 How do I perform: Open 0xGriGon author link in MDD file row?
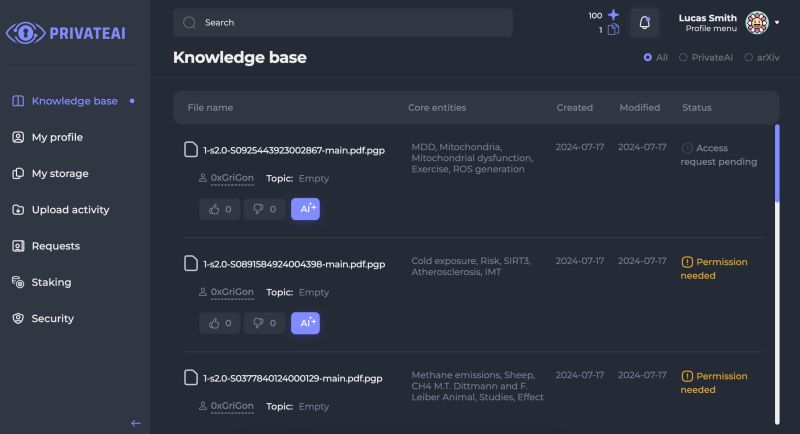click(x=232, y=178)
